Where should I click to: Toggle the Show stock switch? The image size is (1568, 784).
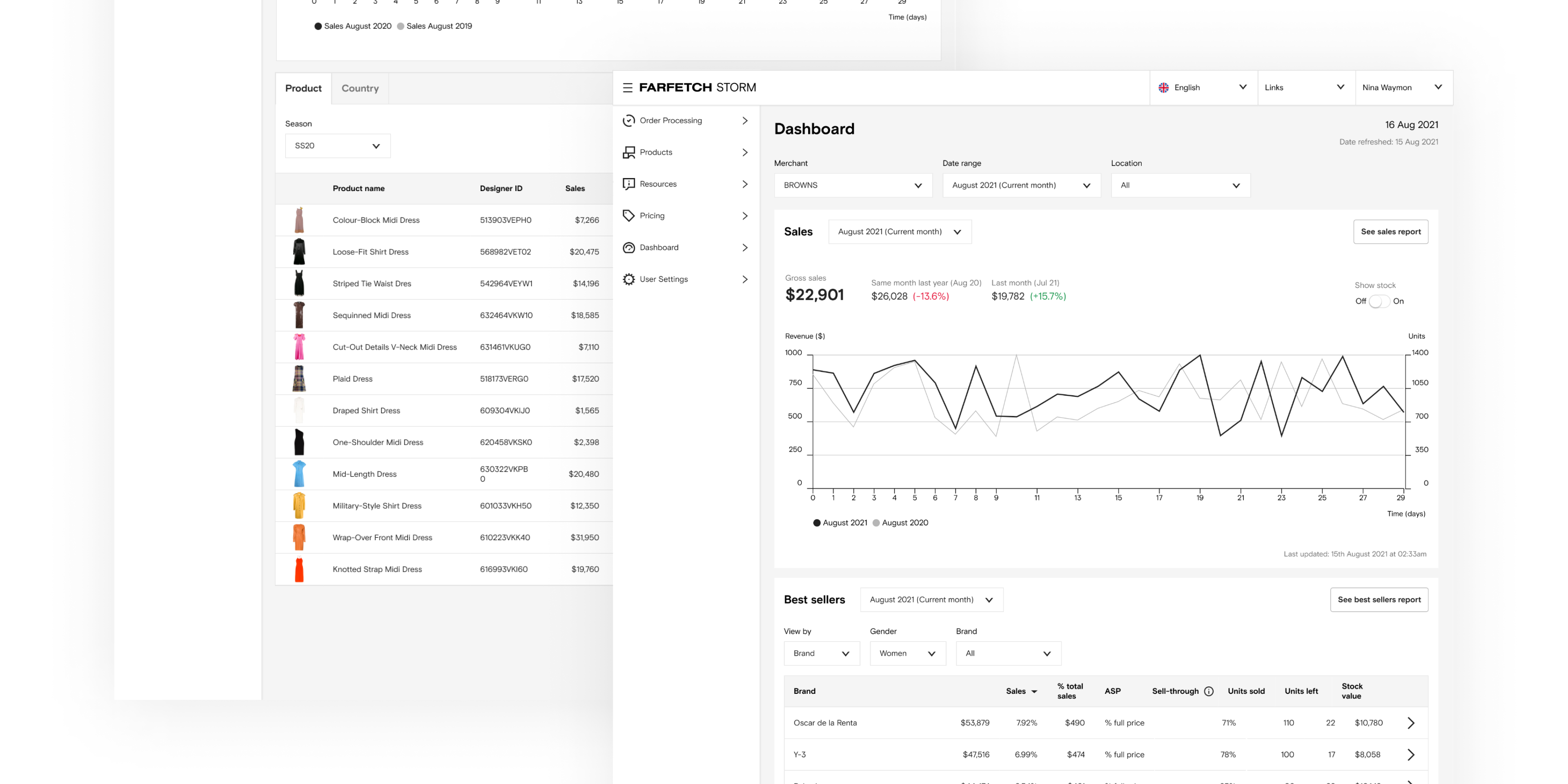[1379, 301]
